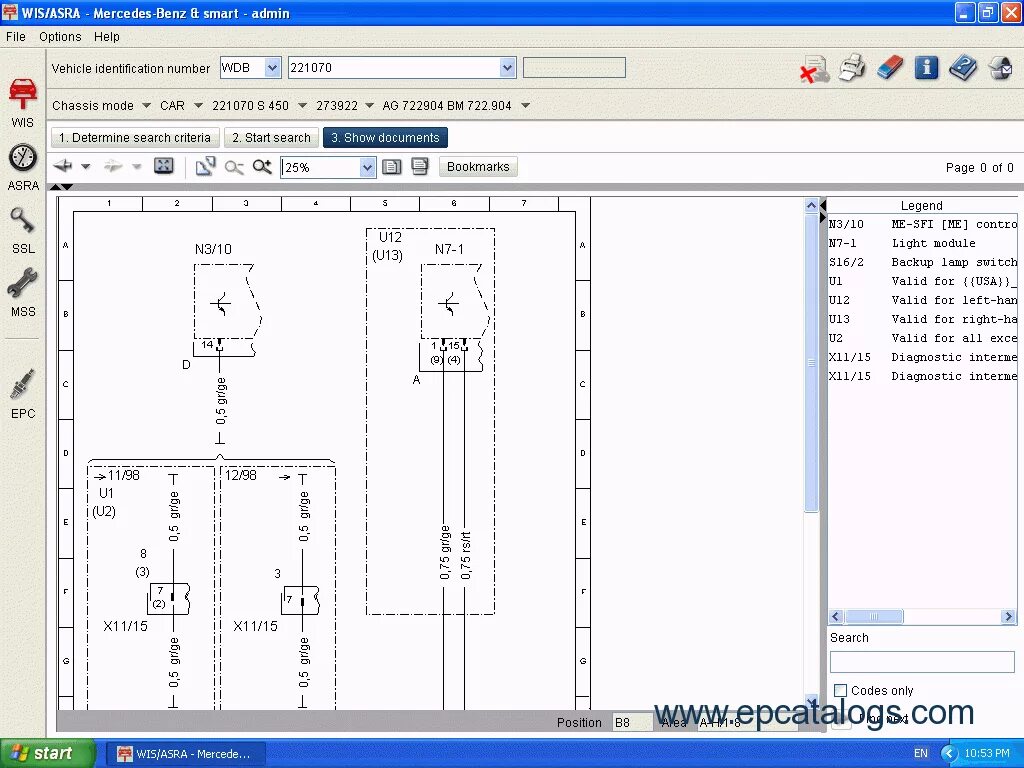Select the N3/10 legend row
Image resolution: width=1024 pixels, height=768 pixels.
tap(922, 224)
